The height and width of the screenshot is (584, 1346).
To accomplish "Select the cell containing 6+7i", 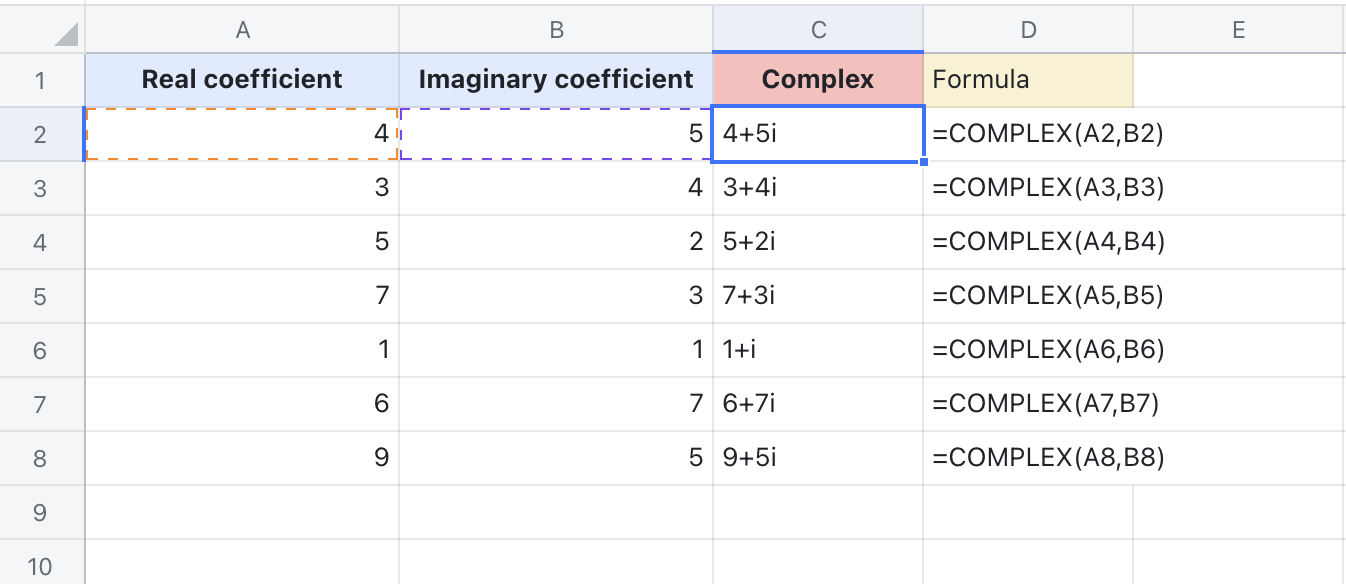I will click(818, 402).
